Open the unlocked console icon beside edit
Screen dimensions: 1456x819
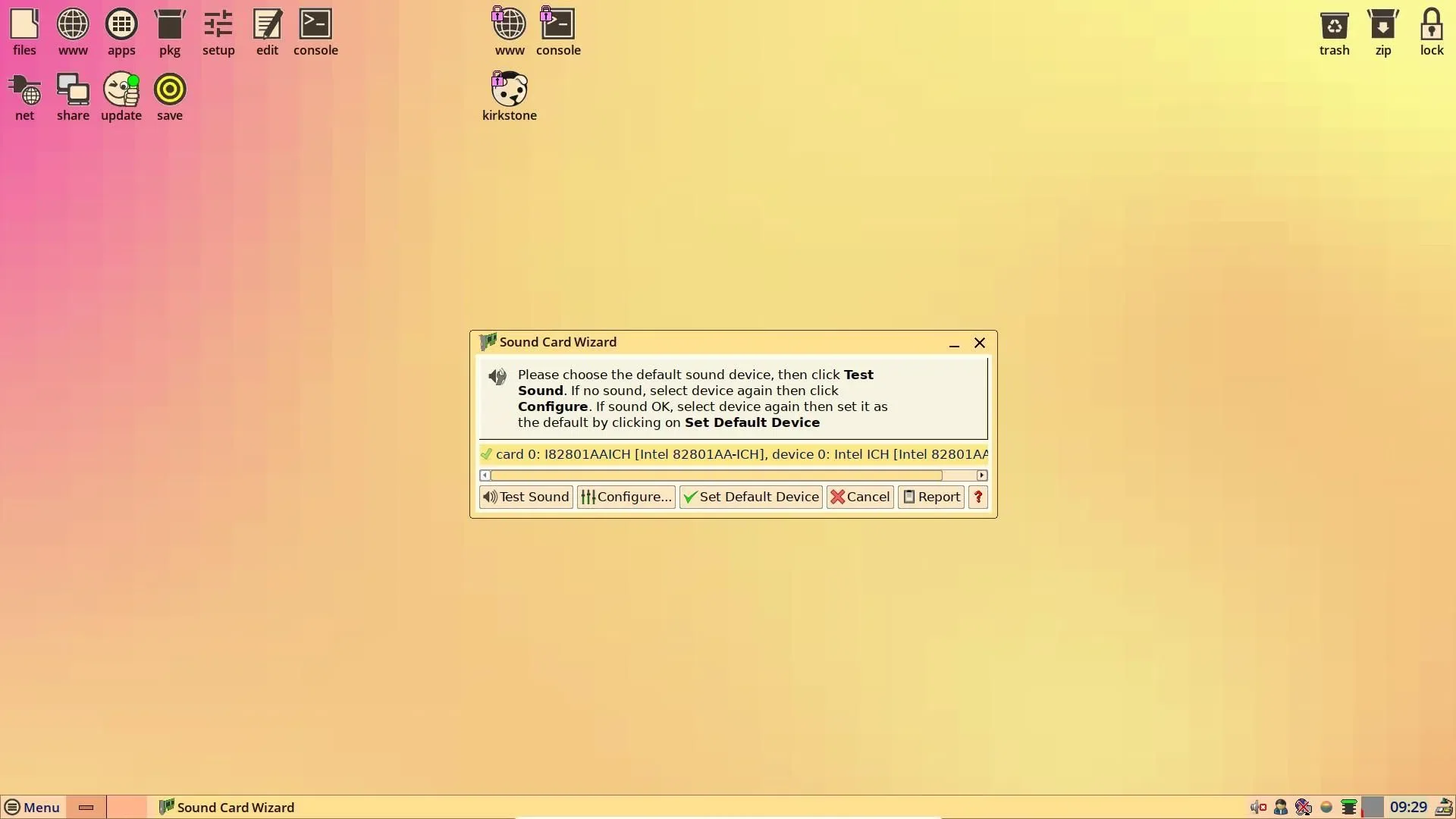click(x=315, y=32)
